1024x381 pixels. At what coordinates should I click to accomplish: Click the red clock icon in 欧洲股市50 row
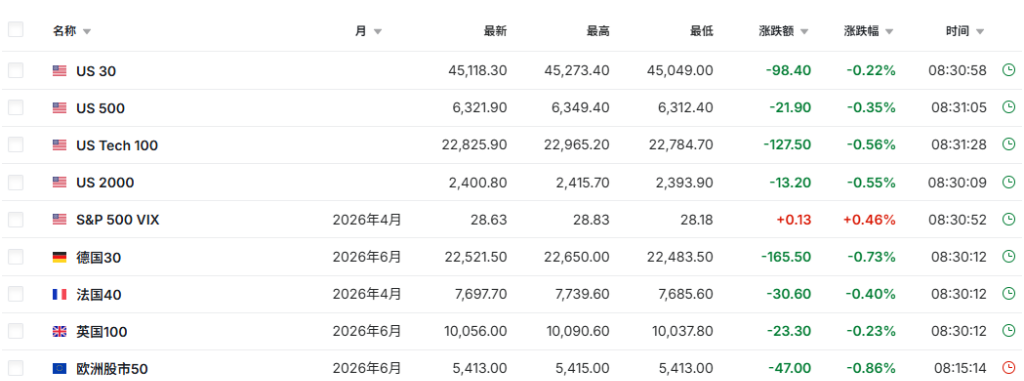[x=1008, y=369]
